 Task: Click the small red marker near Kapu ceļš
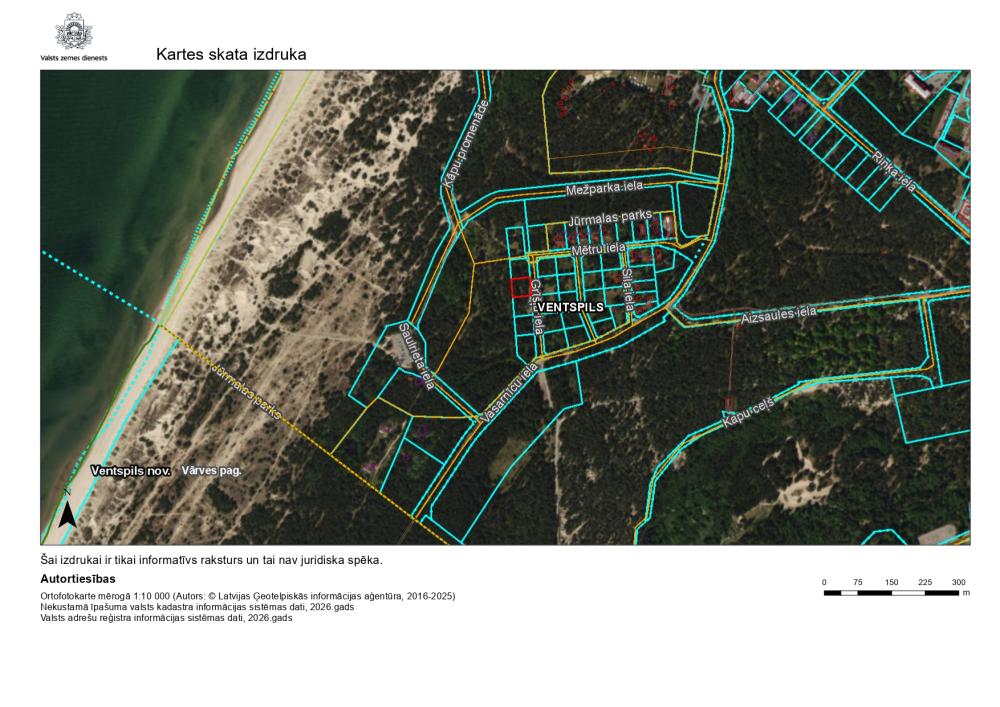pos(730,402)
